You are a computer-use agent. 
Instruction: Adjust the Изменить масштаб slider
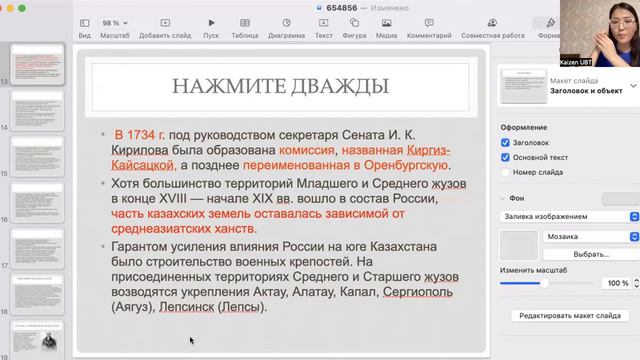click(x=544, y=283)
